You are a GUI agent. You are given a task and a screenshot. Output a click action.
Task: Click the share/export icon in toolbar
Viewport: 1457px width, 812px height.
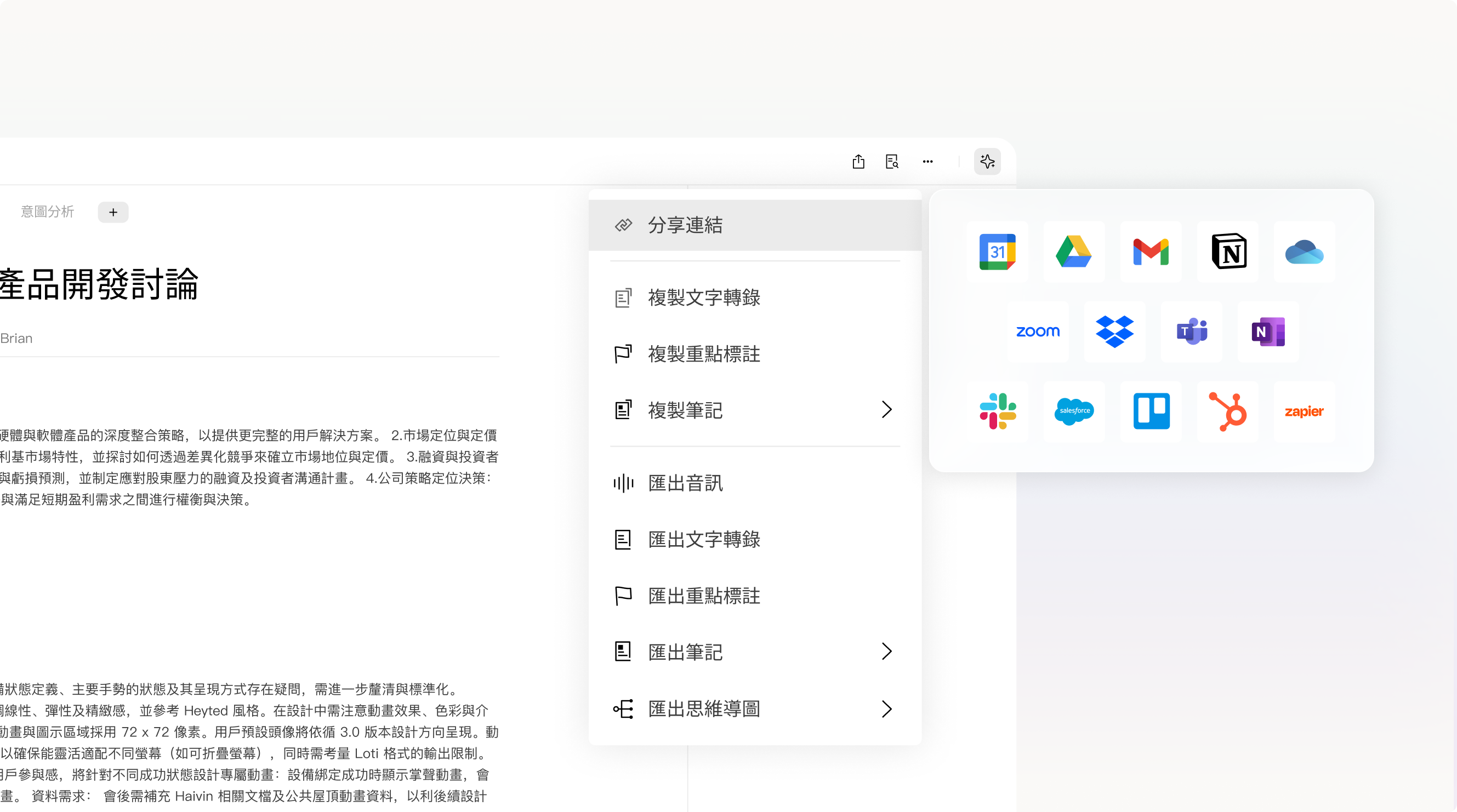[858, 162]
